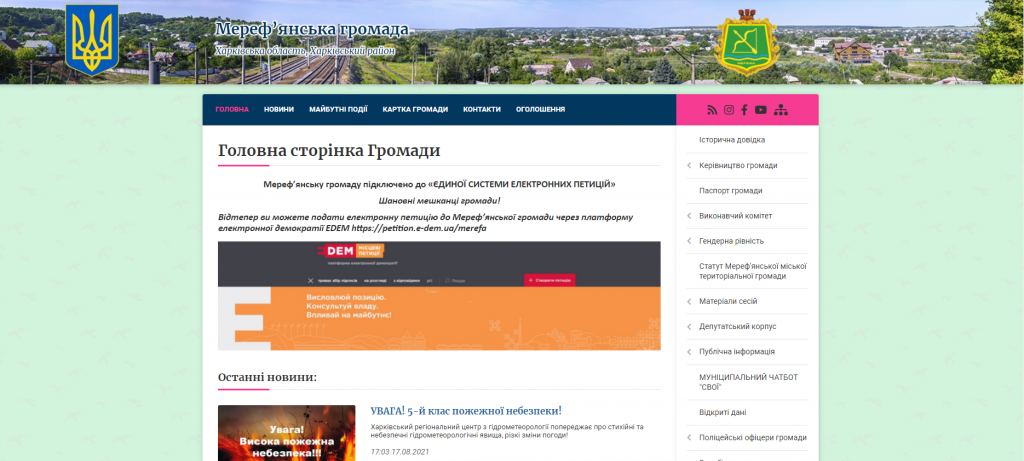Click the Головна сторінка Громади heading

click(329, 151)
